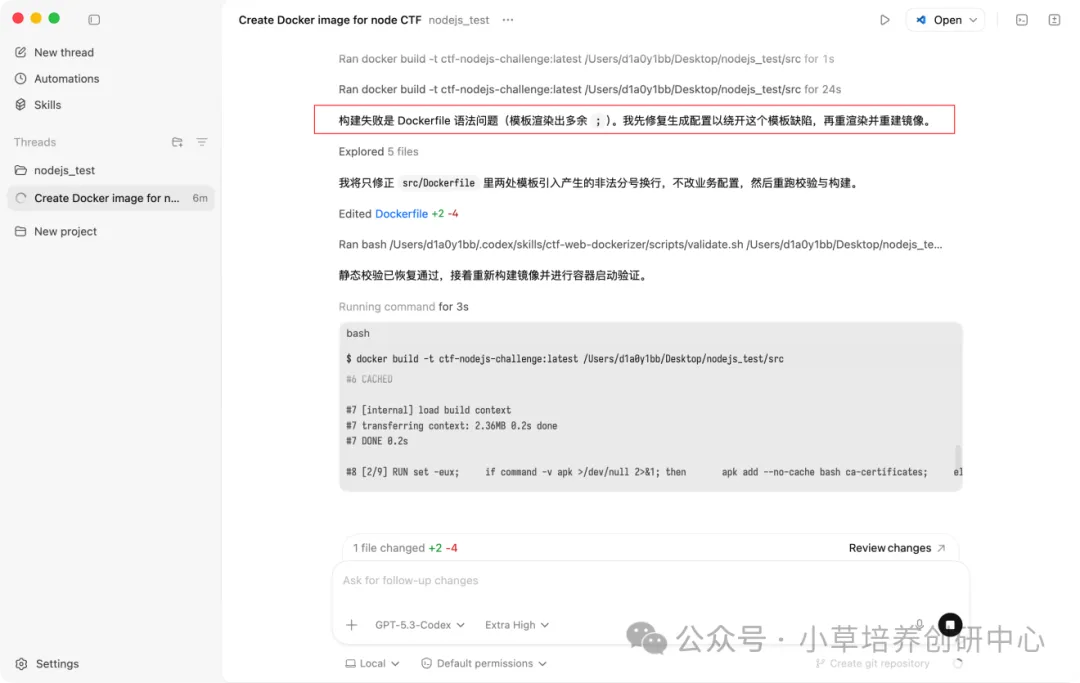Click the 'Running command for 3s' status
This screenshot has width=1080, height=683.
(x=404, y=306)
